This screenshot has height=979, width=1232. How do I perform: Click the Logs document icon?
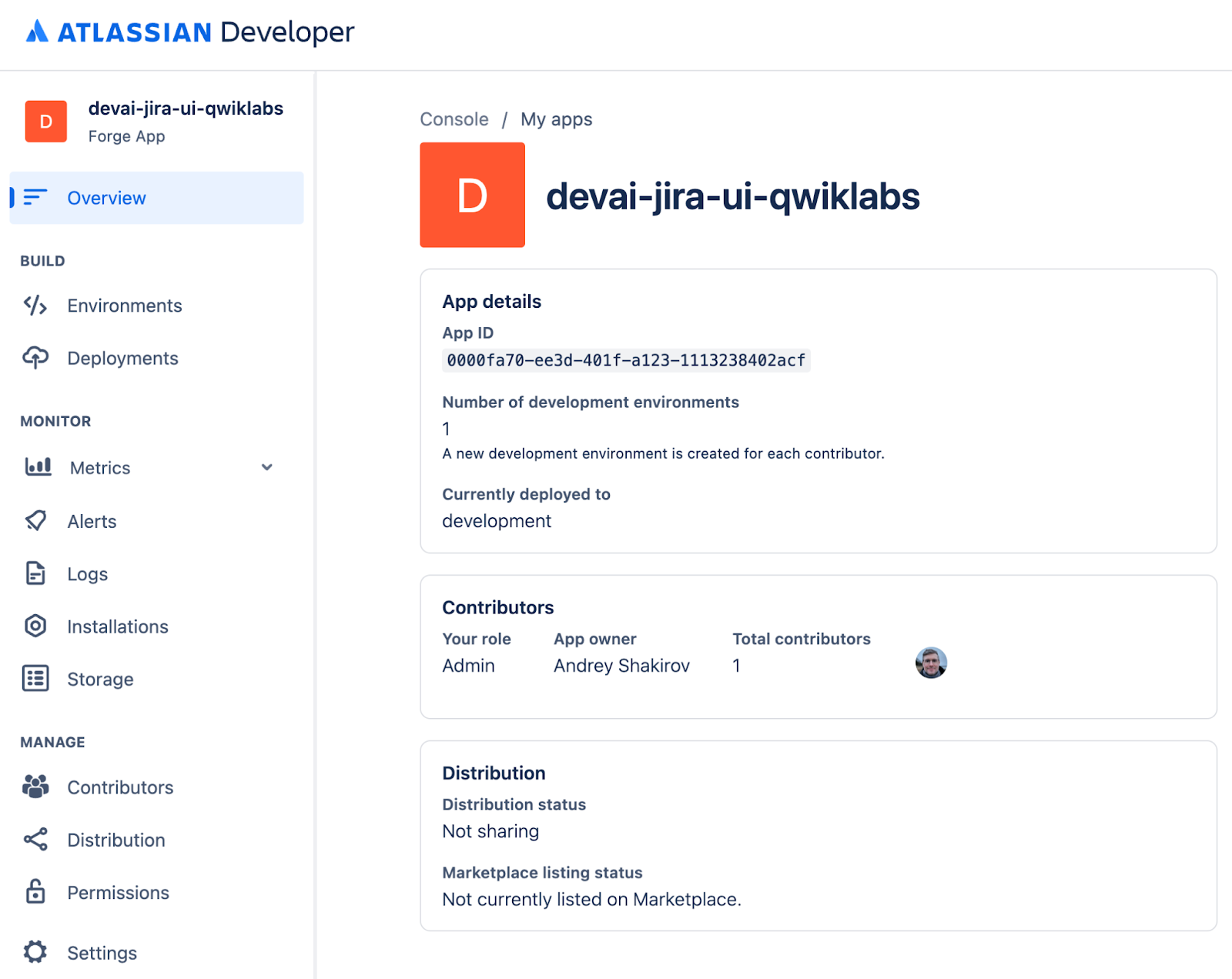(35, 573)
